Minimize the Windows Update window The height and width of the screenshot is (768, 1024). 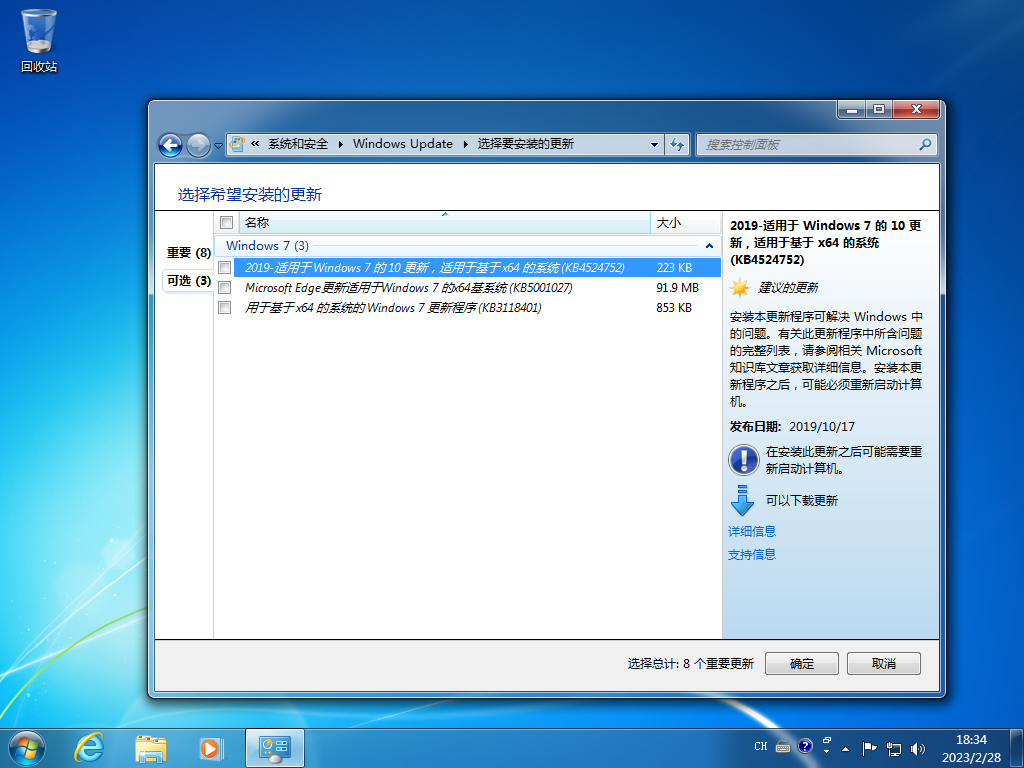tap(852, 109)
